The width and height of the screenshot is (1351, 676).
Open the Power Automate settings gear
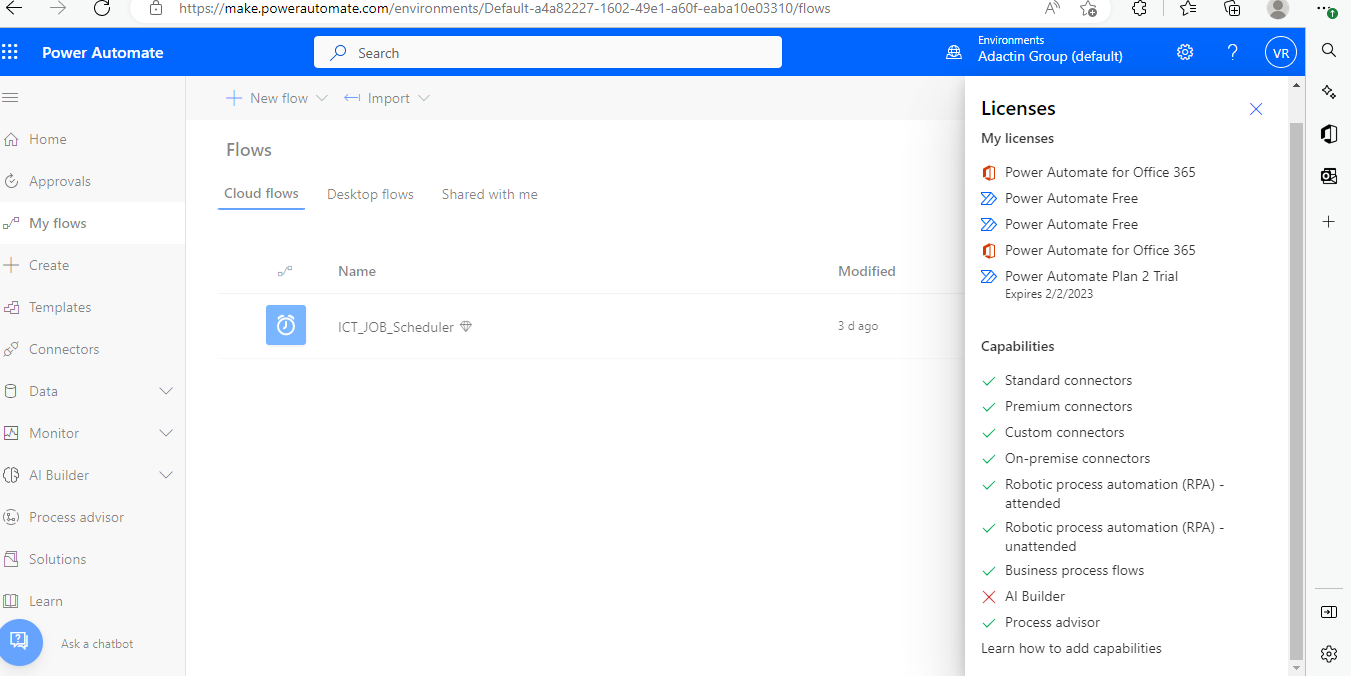[1184, 51]
